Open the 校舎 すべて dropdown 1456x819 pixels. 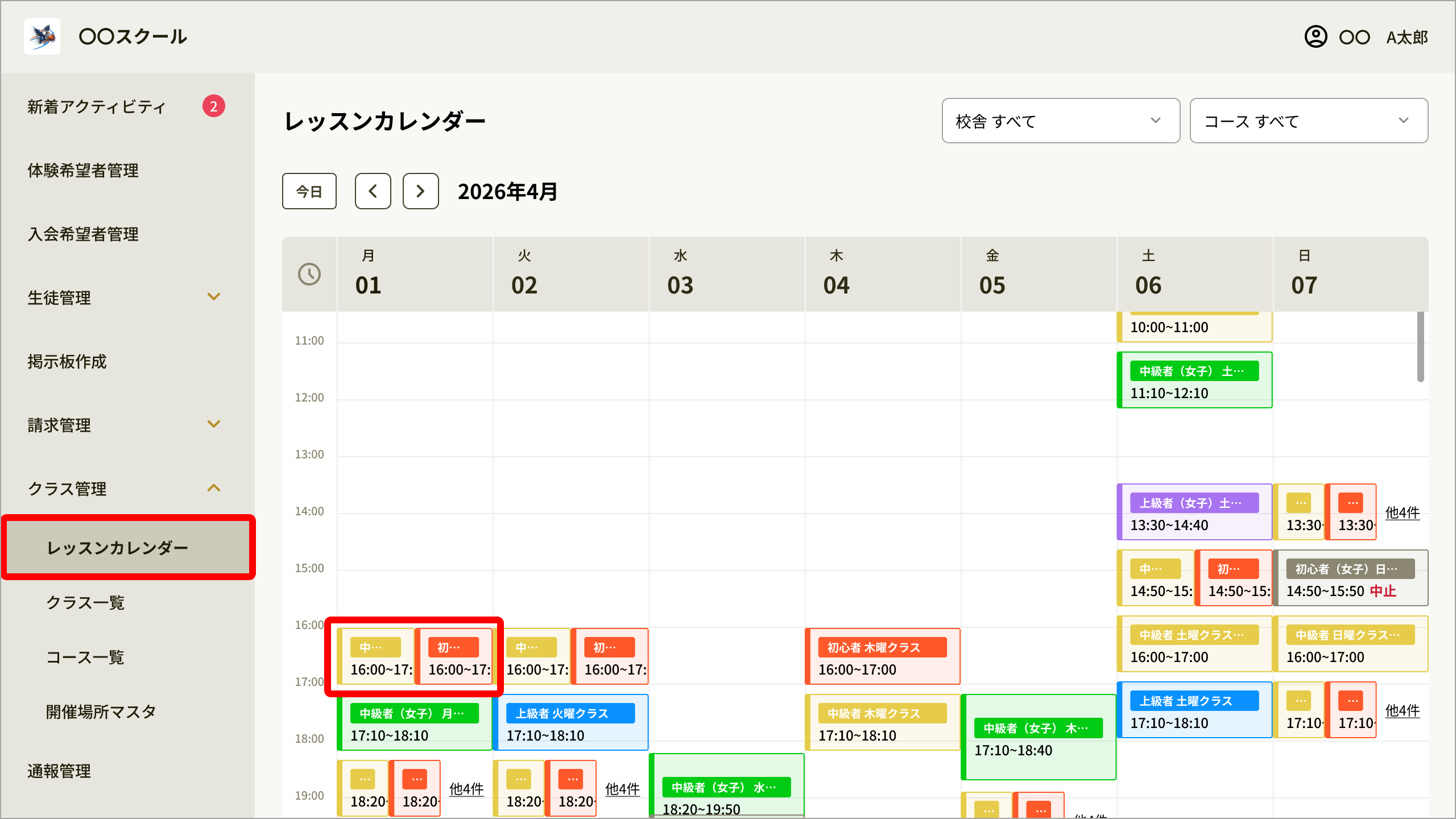click(1061, 121)
